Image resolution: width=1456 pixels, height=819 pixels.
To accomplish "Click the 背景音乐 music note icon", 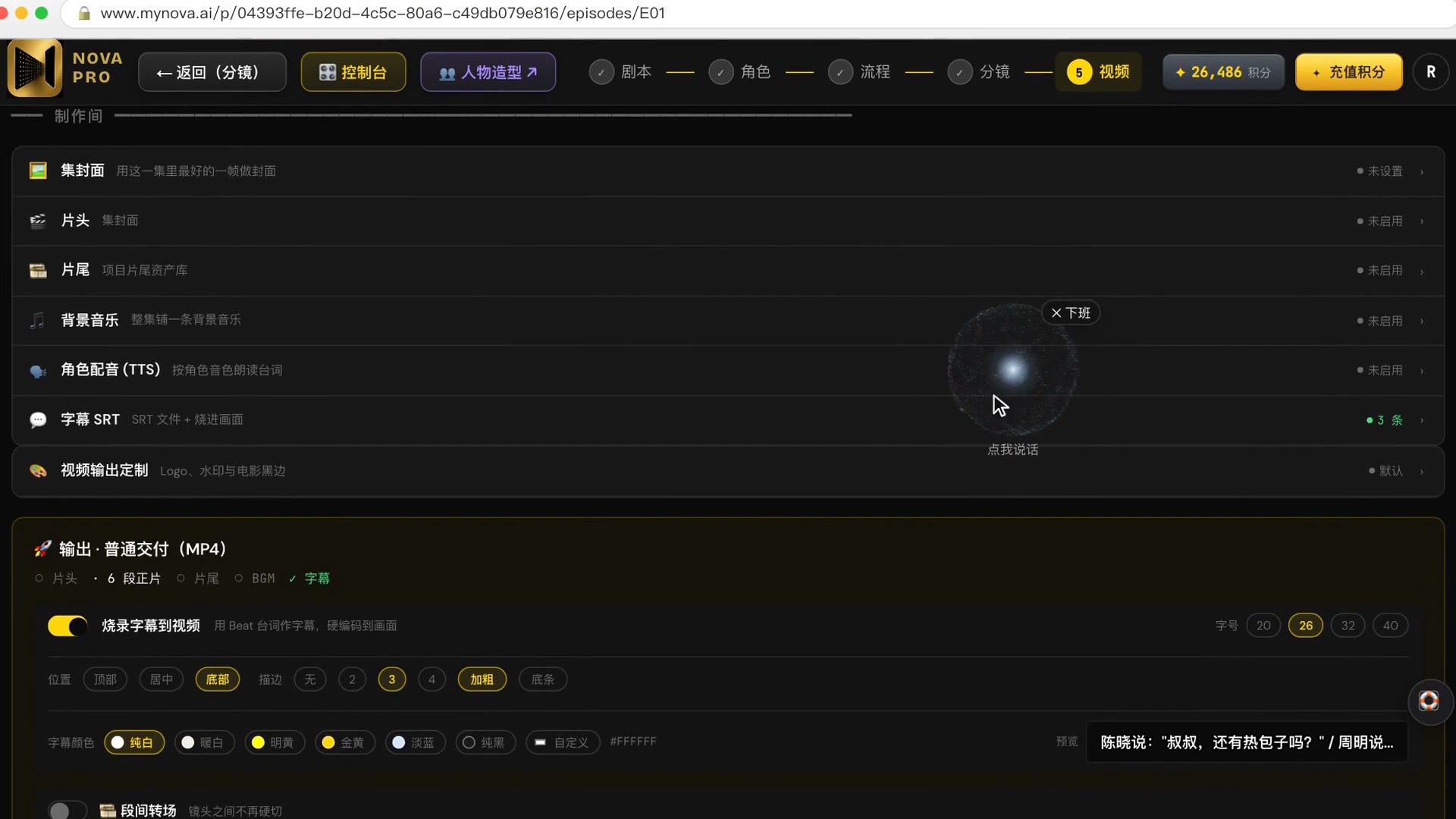I will pyautogui.click(x=38, y=321).
